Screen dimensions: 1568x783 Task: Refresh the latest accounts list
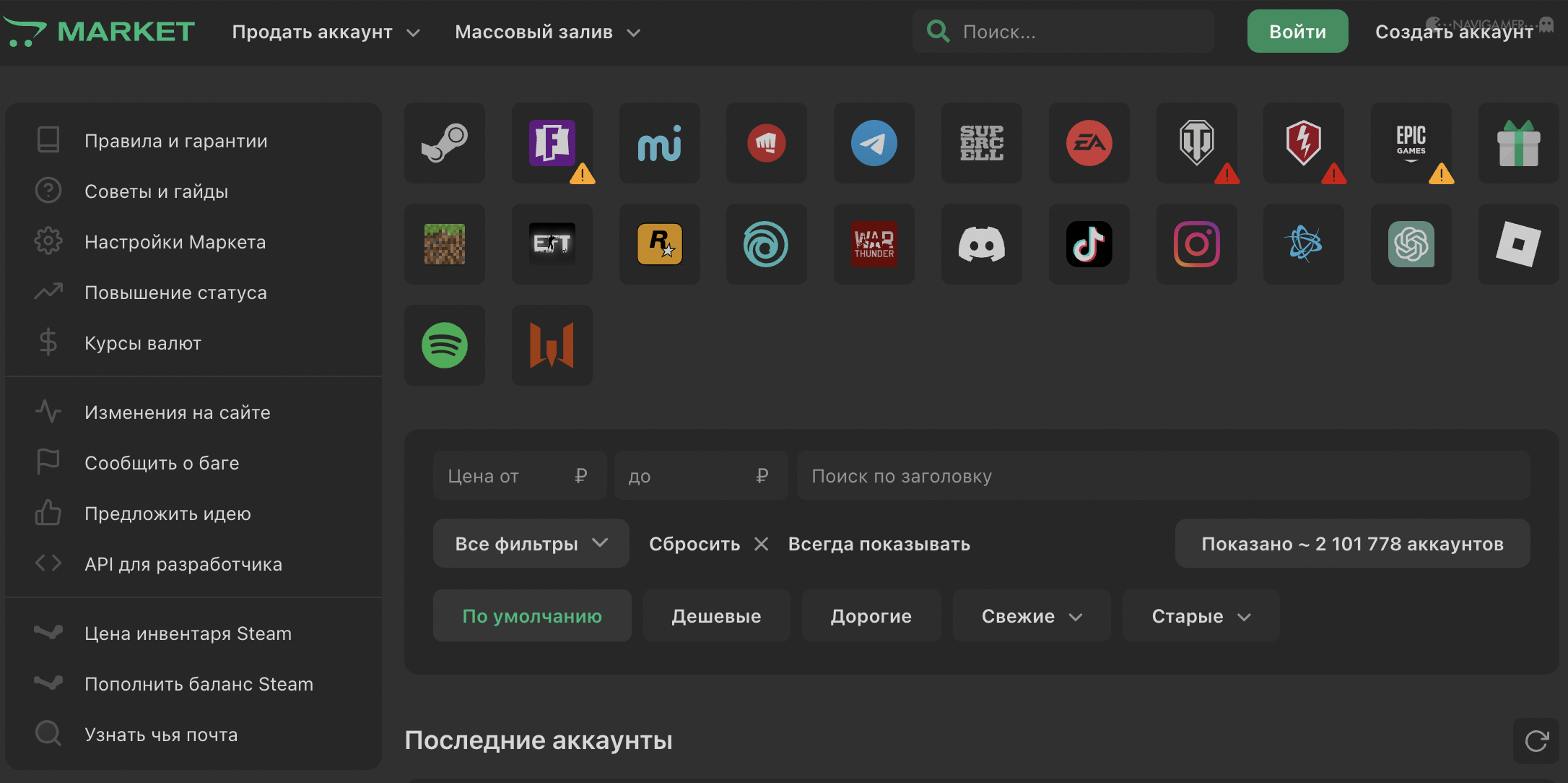[x=1536, y=740]
